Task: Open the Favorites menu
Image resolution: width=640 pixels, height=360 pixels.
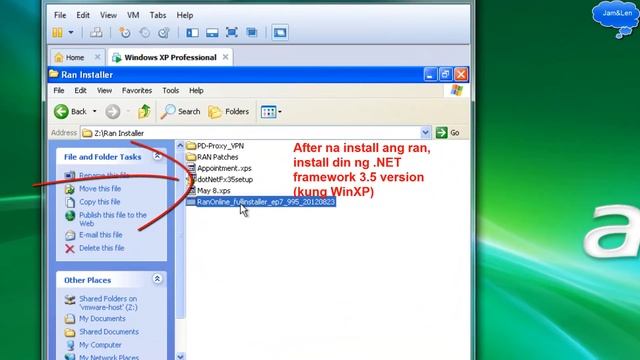Action: click(x=137, y=91)
